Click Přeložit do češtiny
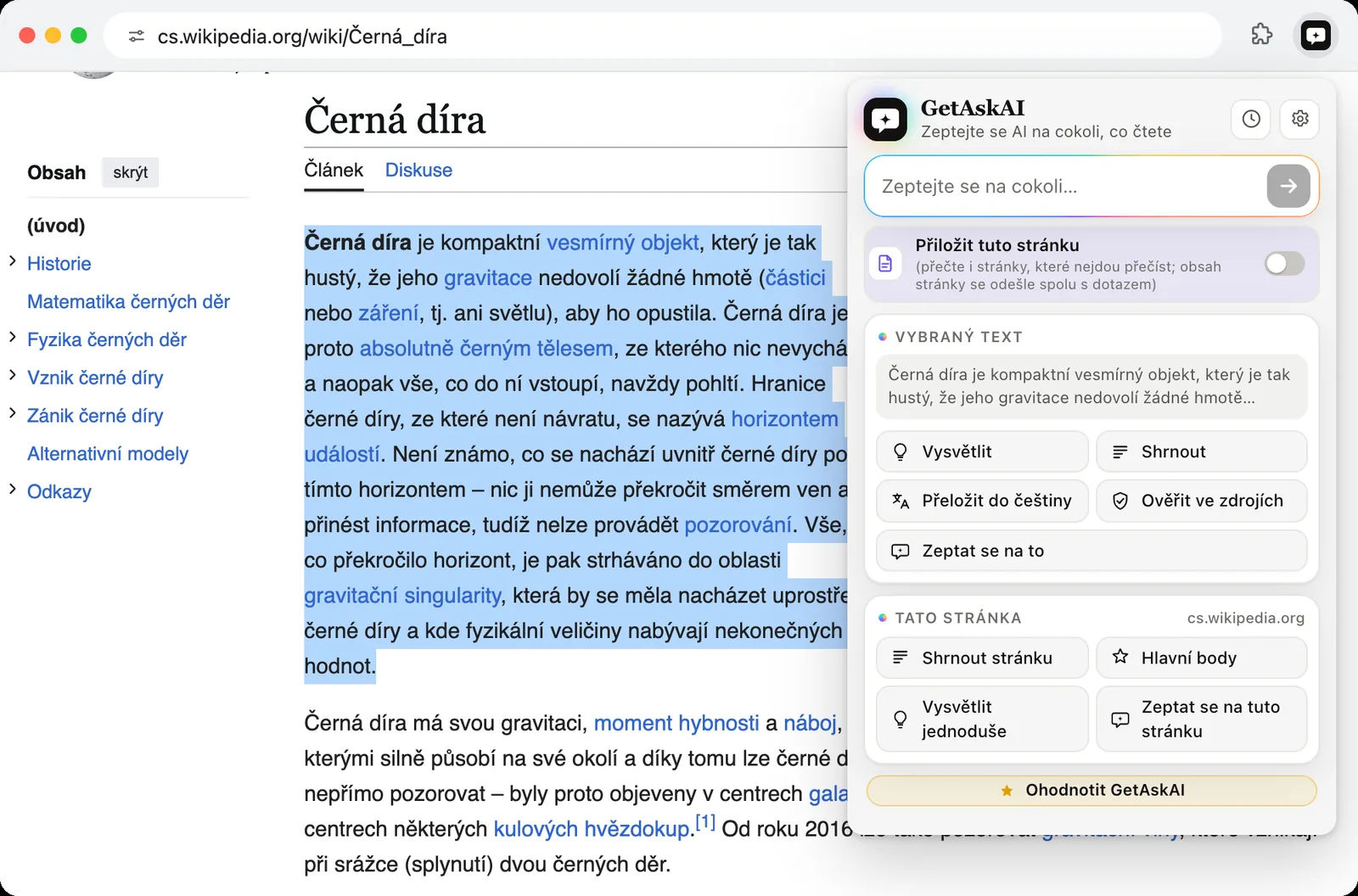 982,501
